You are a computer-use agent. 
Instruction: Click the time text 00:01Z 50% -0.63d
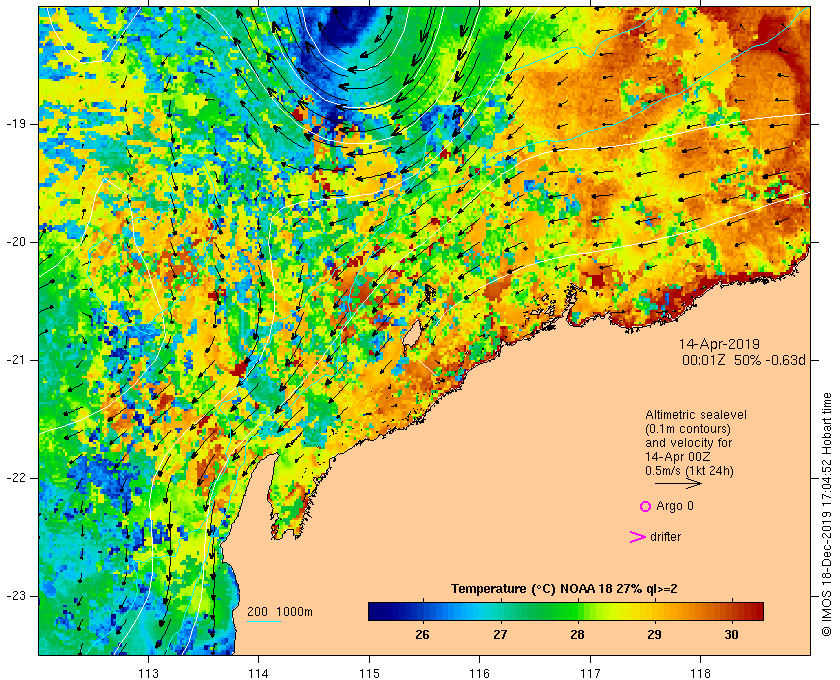click(744, 360)
